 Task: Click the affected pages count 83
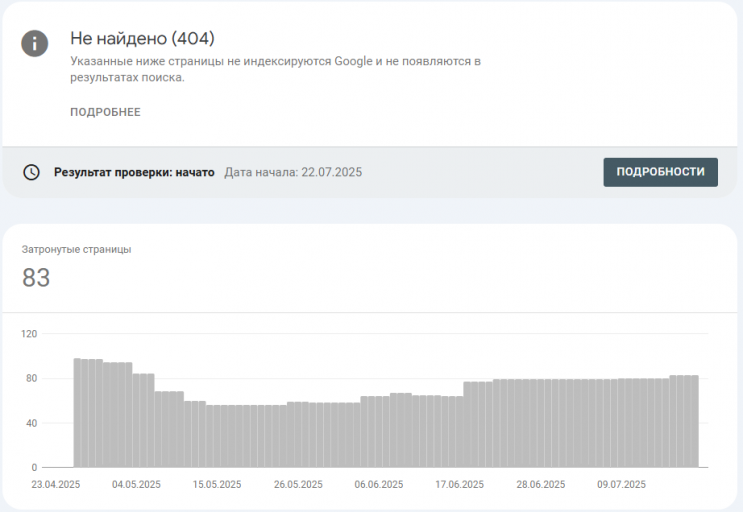36,278
